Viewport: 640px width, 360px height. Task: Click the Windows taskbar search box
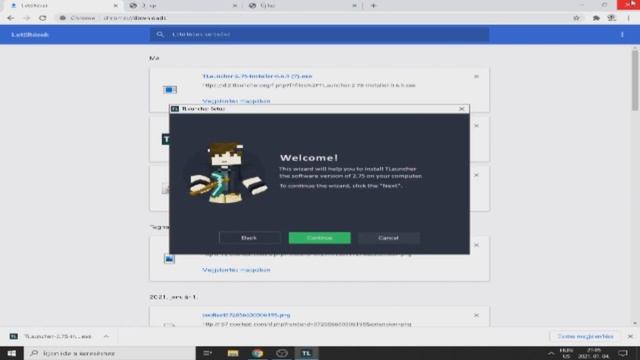tap(110, 353)
